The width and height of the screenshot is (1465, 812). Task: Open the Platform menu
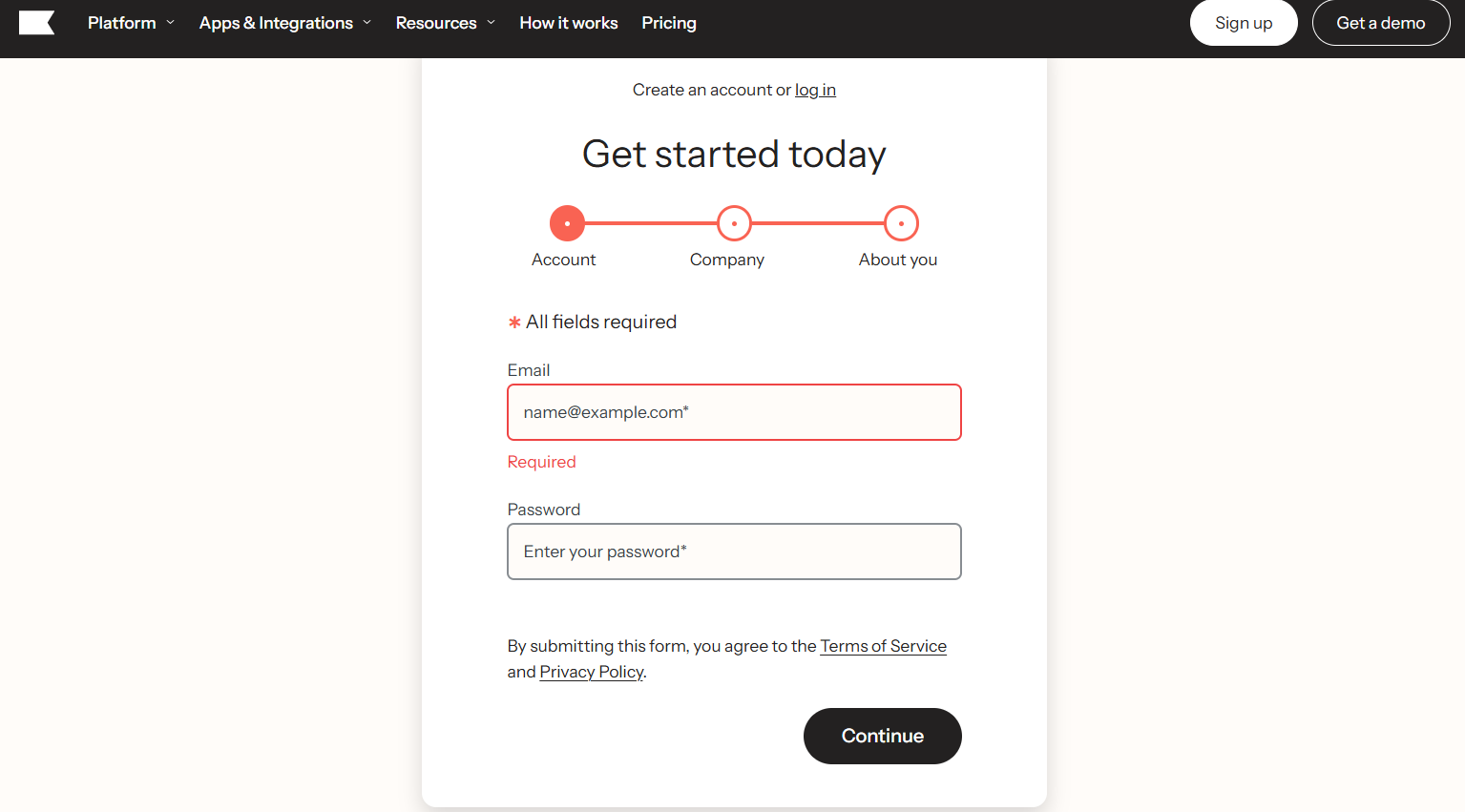pyautogui.click(x=121, y=23)
